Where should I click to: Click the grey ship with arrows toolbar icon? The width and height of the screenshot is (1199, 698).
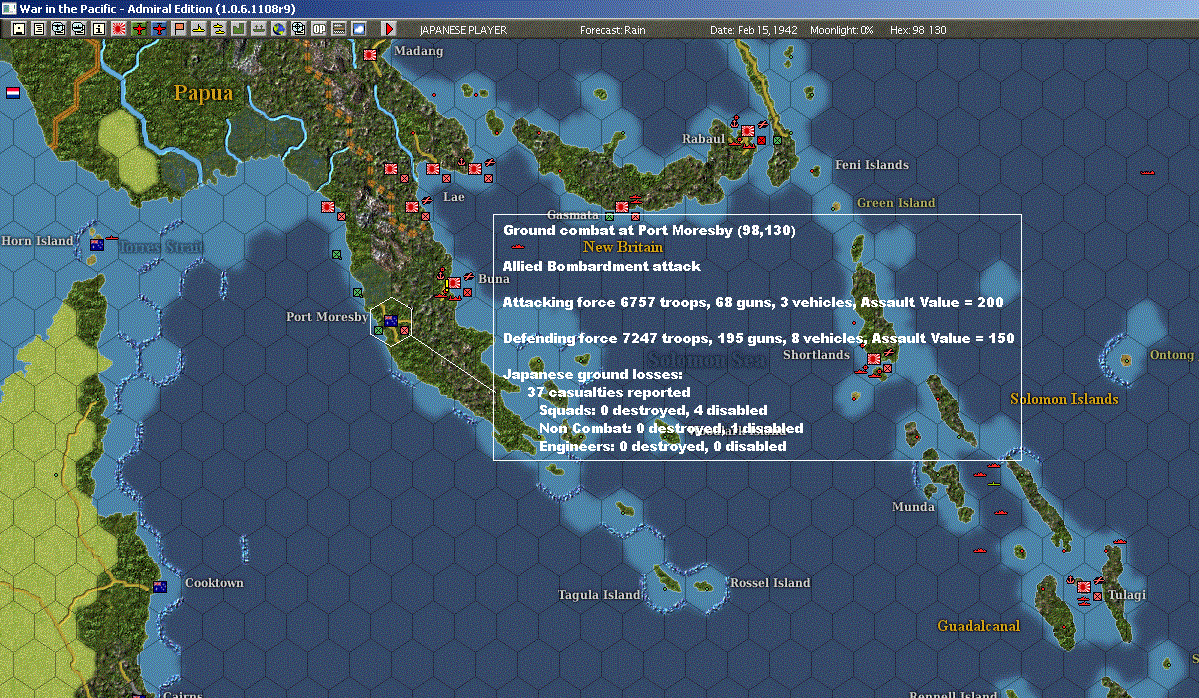[258, 29]
